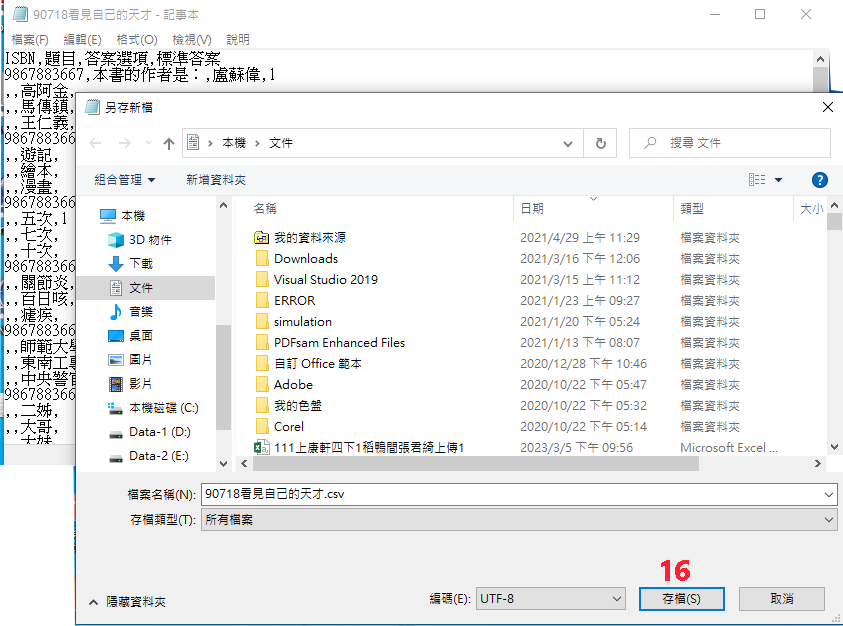The height and width of the screenshot is (626, 843).
Task: Sort files by the 名稱 column
Action: coord(265,209)
